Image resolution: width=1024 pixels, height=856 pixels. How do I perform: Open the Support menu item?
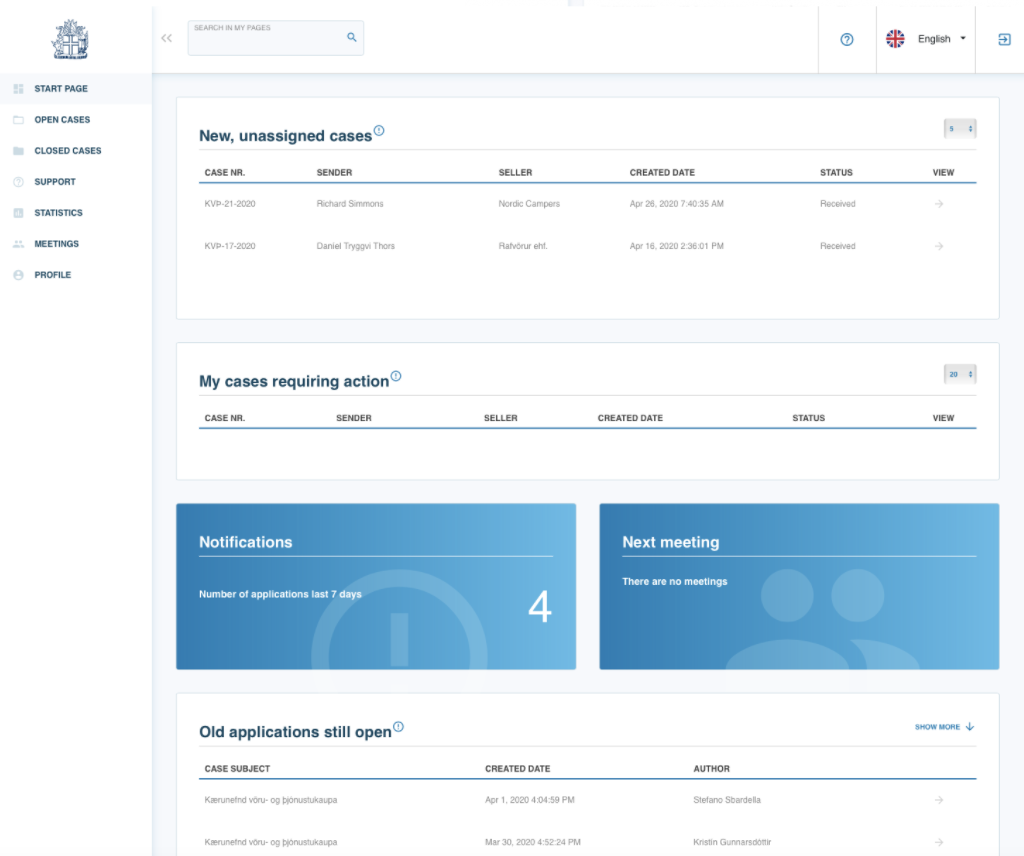76,182
